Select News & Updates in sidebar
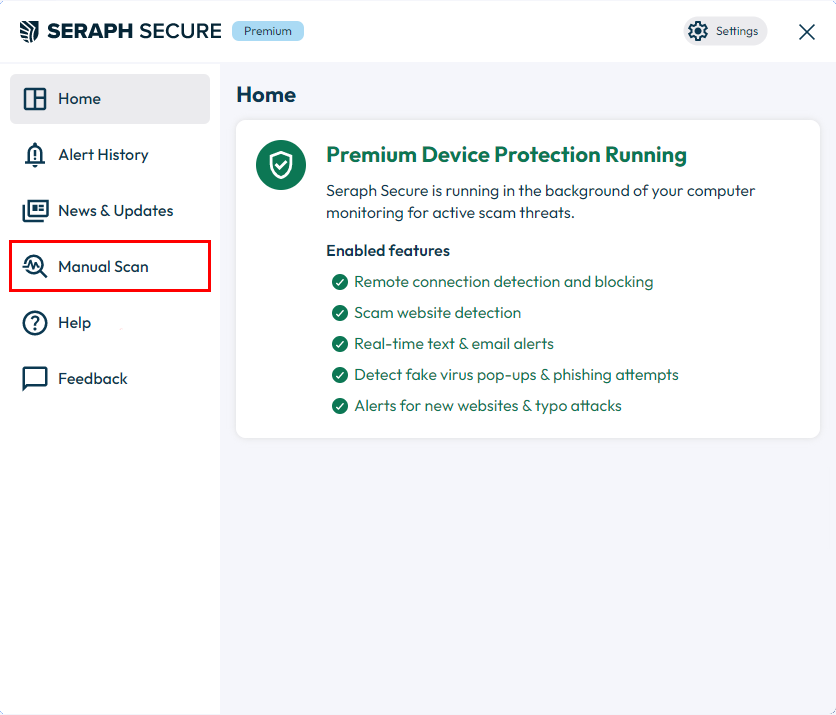 click(x=110, y=211)
